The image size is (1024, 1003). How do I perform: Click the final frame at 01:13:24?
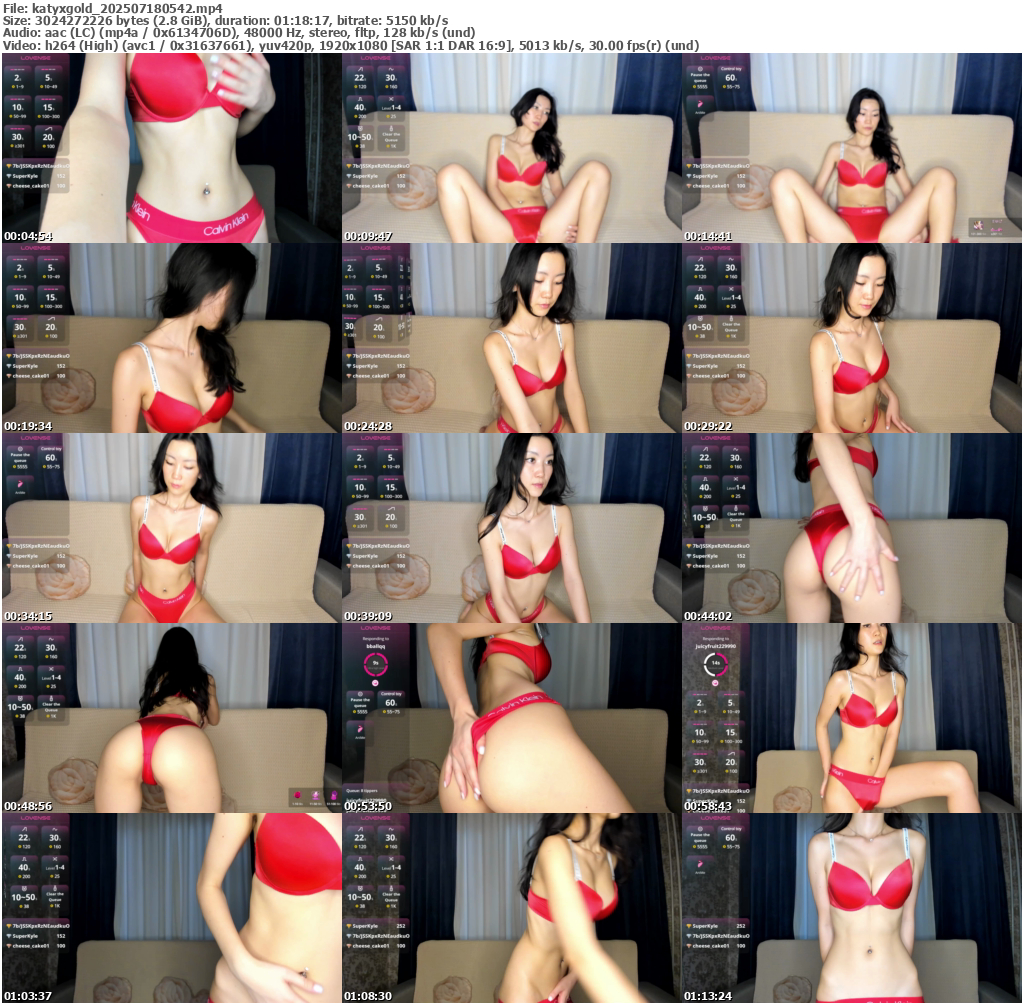pos(852,908)
